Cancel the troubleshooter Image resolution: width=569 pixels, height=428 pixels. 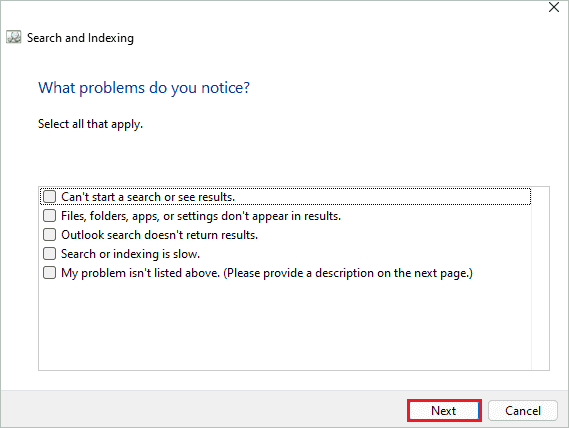tap(523, 411)
